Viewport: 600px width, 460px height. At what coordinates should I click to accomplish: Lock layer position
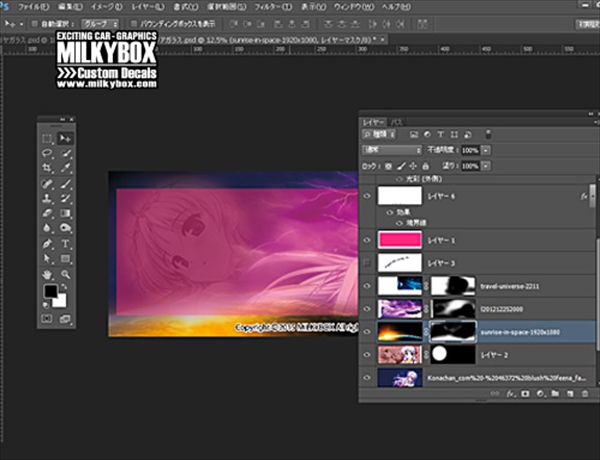click(x=413, y=166)
